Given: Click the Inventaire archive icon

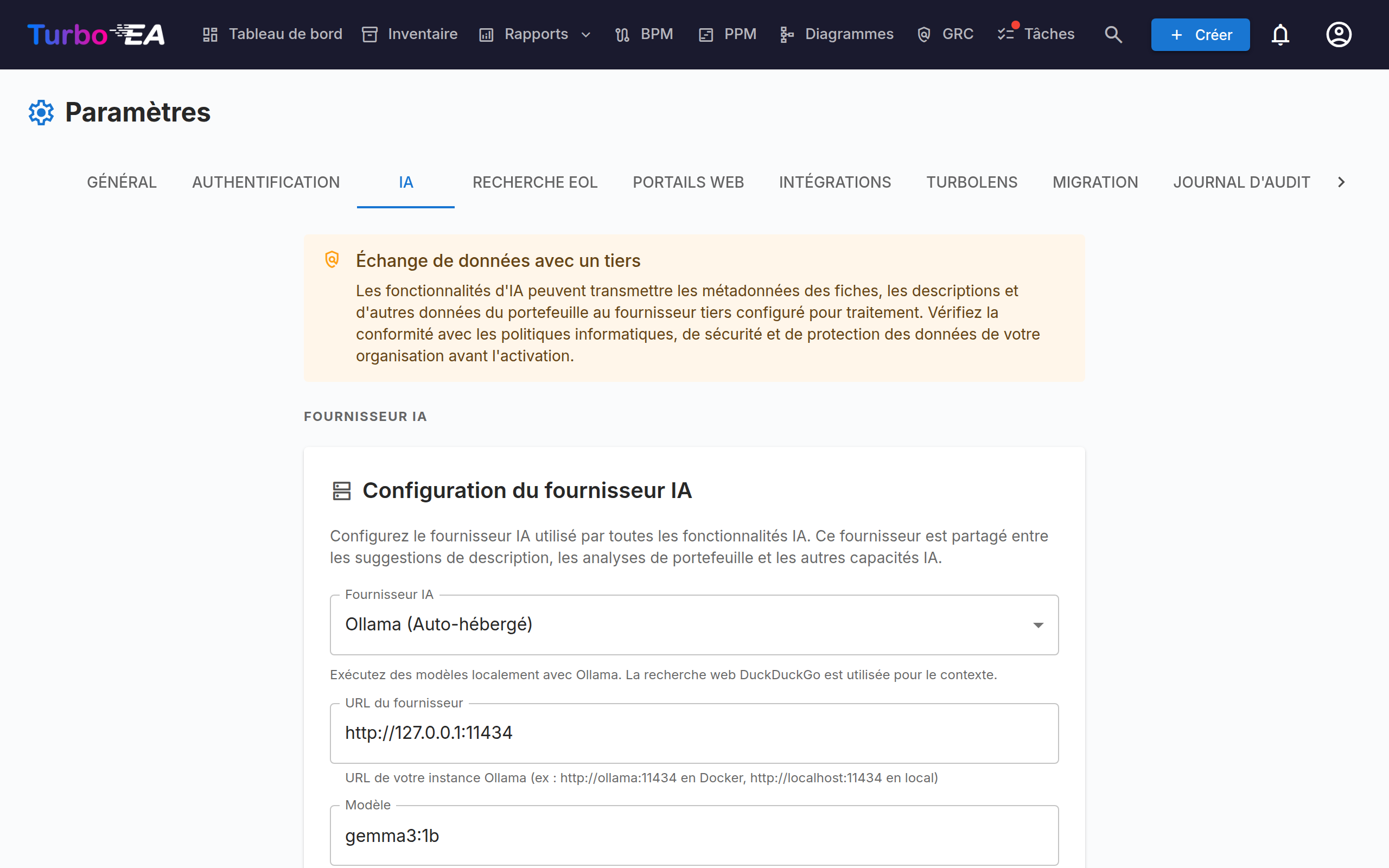Looking at the screenshot, I should (x=369, y=35).
